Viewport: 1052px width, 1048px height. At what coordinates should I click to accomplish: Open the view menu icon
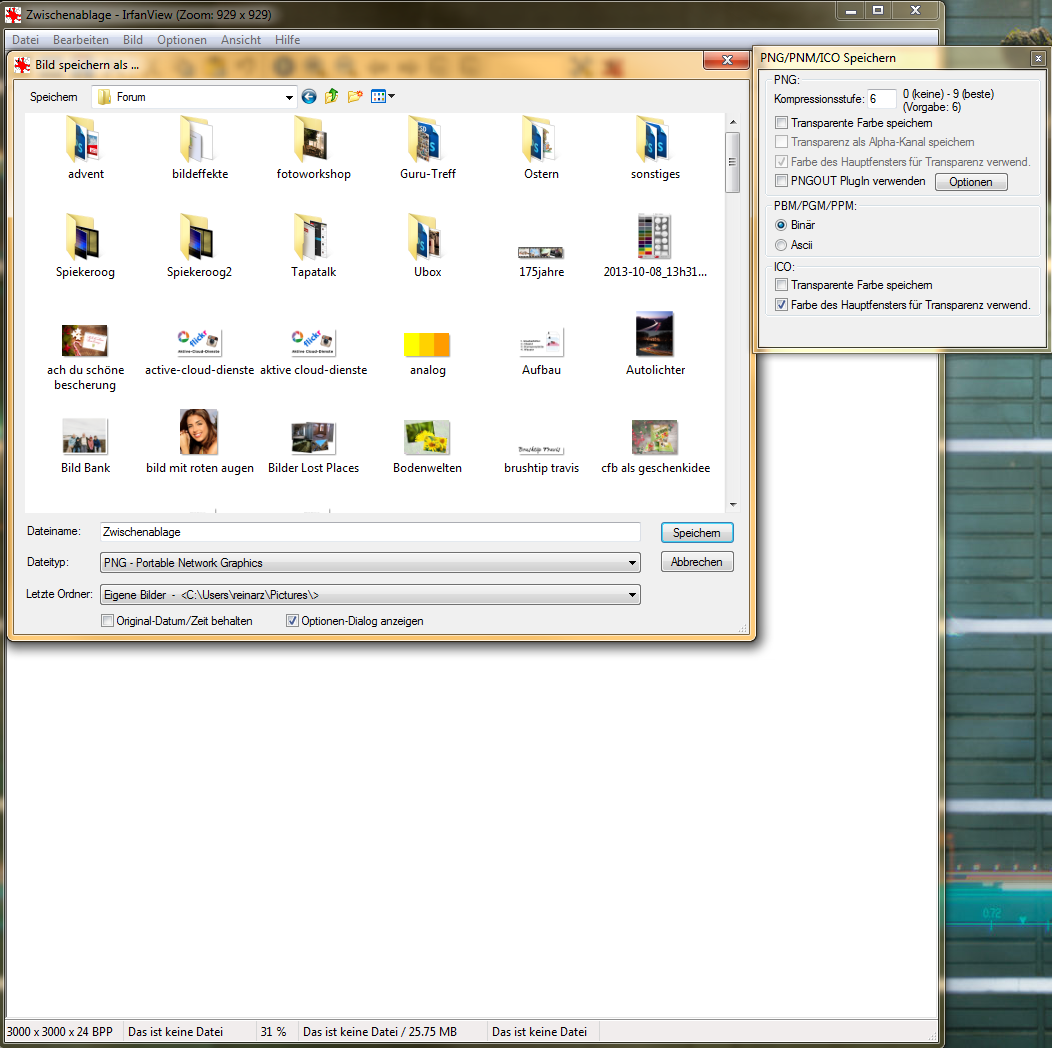pyautogui.click(x=382, y=97)
